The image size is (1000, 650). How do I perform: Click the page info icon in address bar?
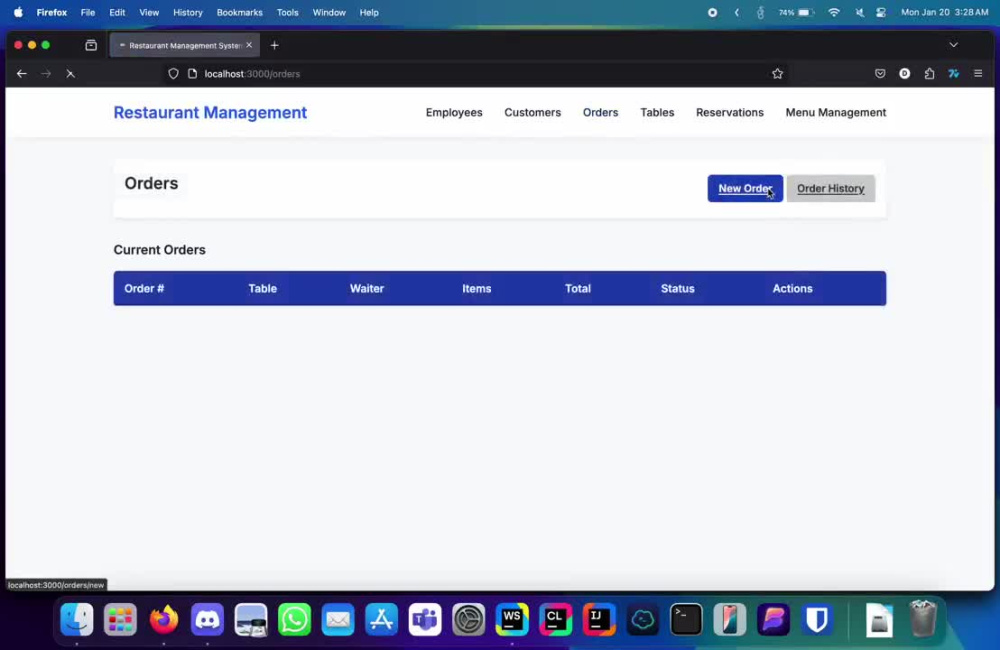[x=192, y=73]
